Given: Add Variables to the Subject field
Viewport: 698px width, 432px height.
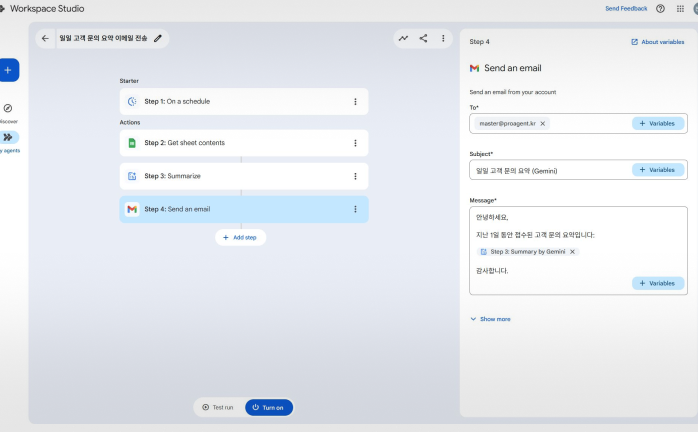Looking at the screenshot, I should pyautogui.click(x=657, y=170).
